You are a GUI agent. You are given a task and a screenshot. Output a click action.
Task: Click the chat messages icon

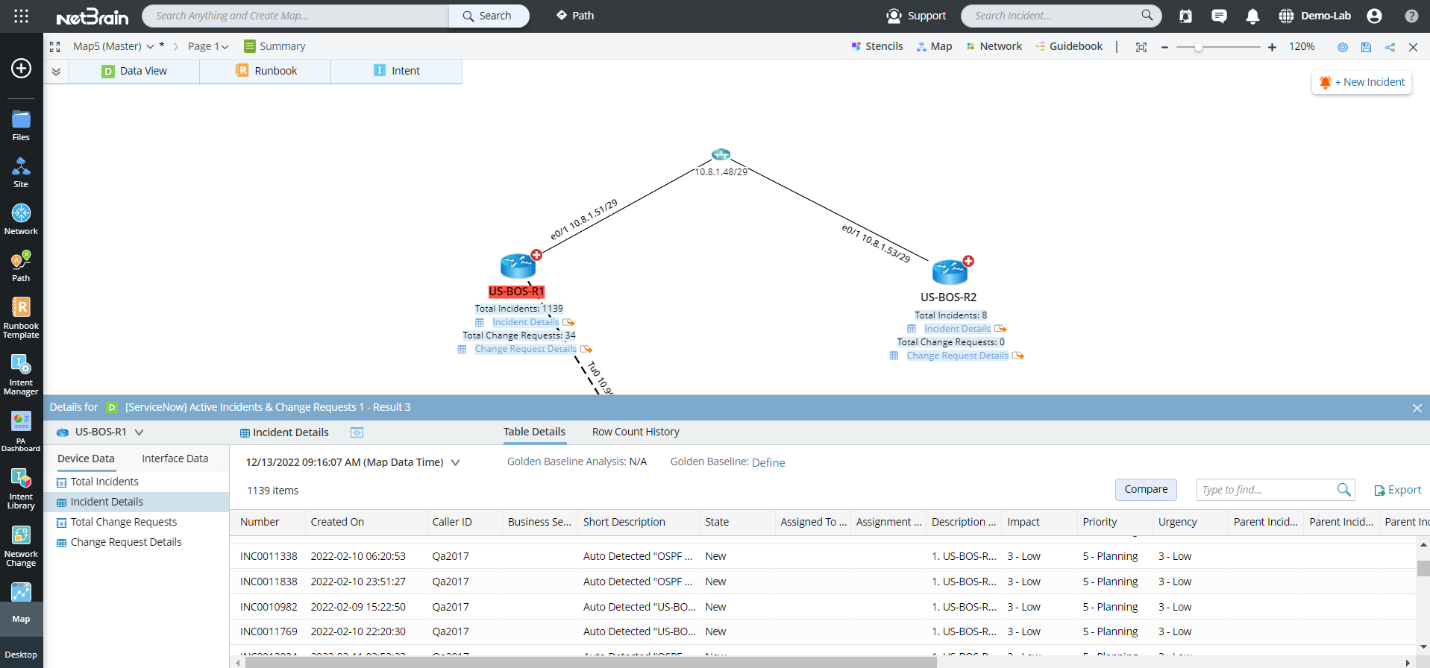coord(1219,16)
